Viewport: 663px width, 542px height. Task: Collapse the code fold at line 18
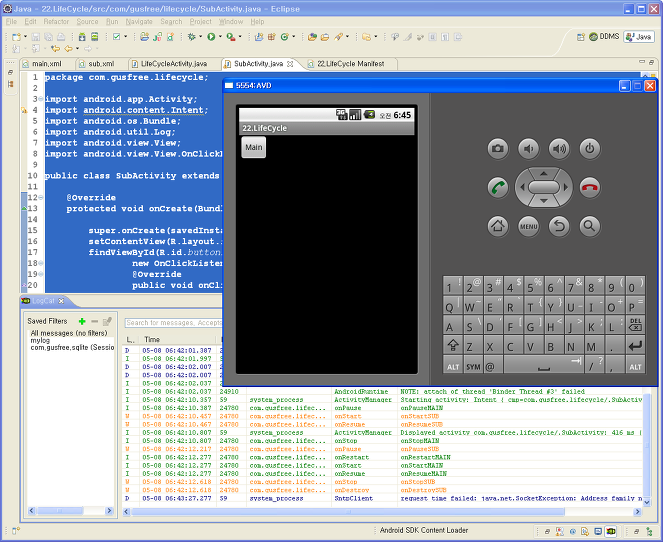(x=41, y=263)
